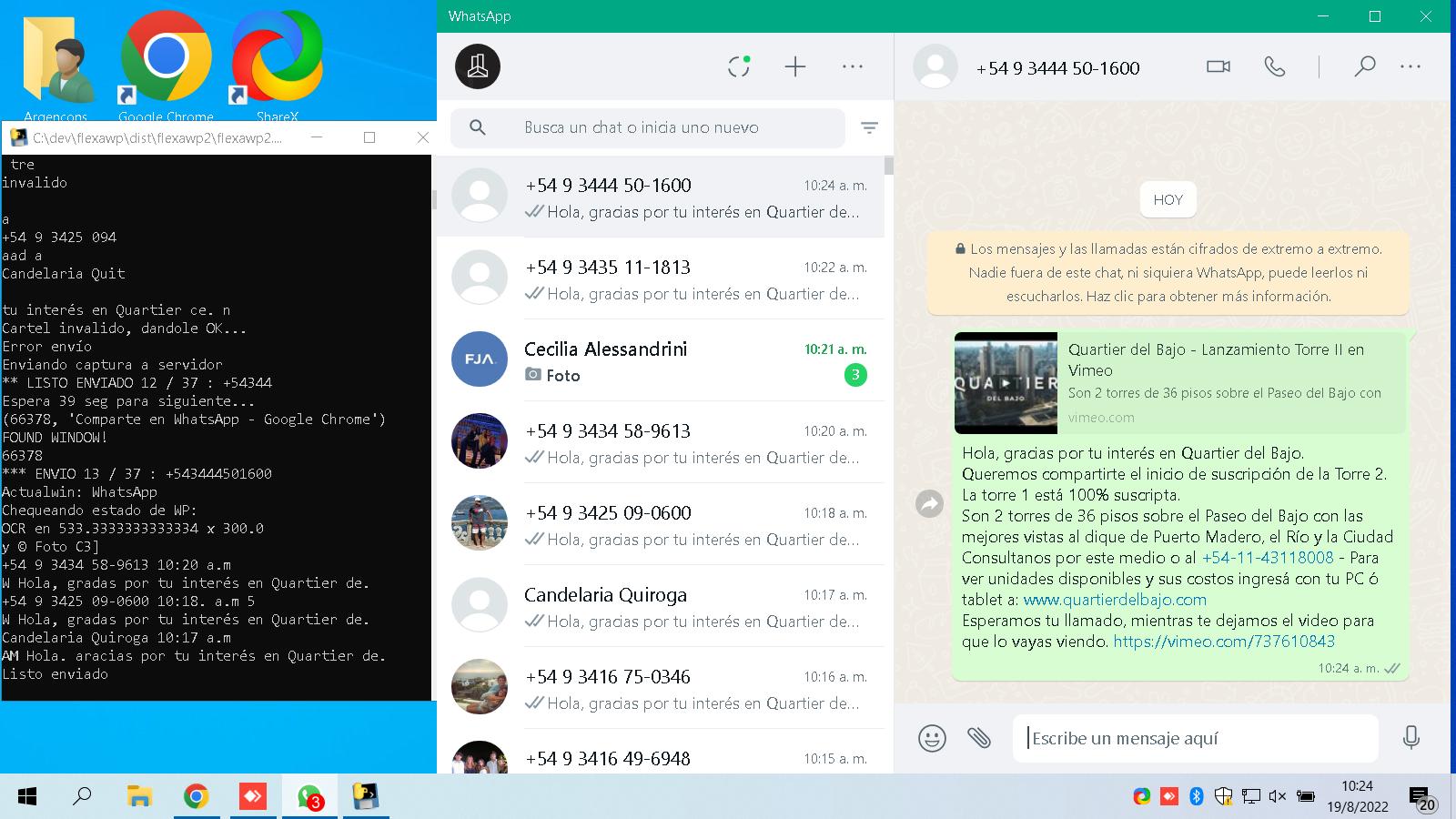Open contact info for +54 9 3444 50-1600
The image size is (1456, 819).
1057,68
